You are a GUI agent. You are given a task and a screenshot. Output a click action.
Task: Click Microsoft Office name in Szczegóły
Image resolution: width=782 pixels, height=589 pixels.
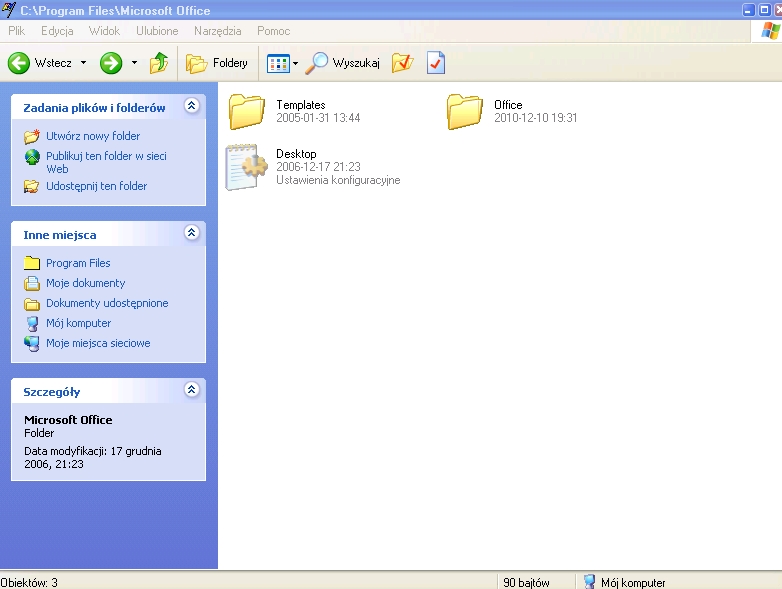[x=68, y=420]
